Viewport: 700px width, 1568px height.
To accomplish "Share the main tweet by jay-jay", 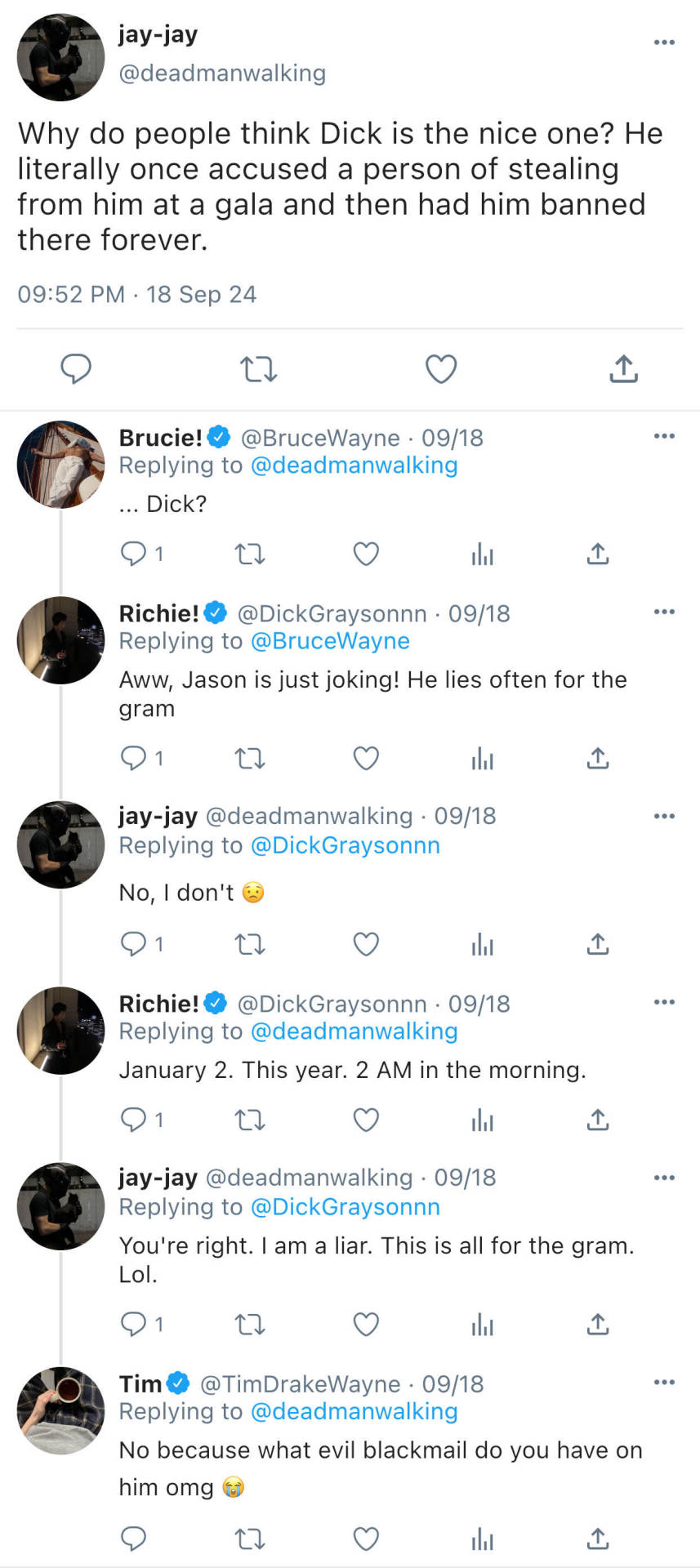I will coord(623,369).
